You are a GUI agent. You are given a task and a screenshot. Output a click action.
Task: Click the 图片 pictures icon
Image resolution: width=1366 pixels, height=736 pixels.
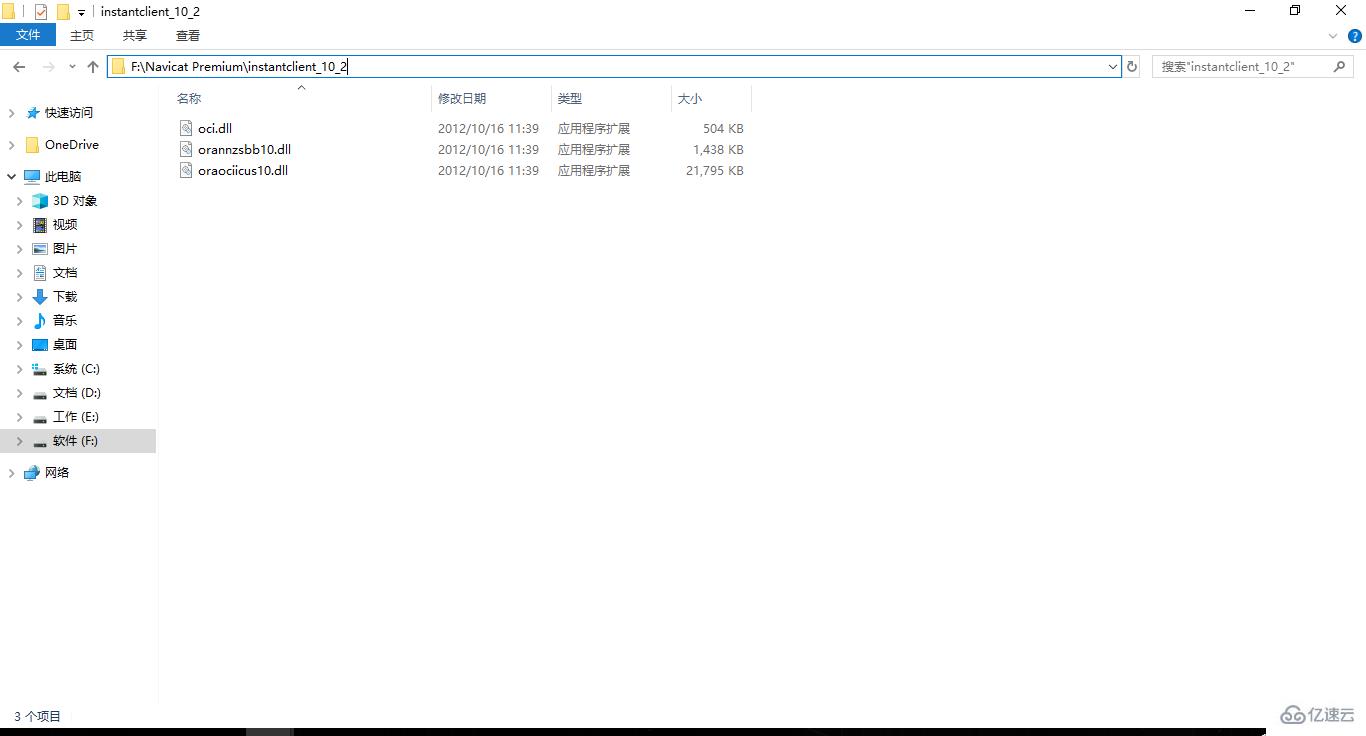tap(40, 248)
